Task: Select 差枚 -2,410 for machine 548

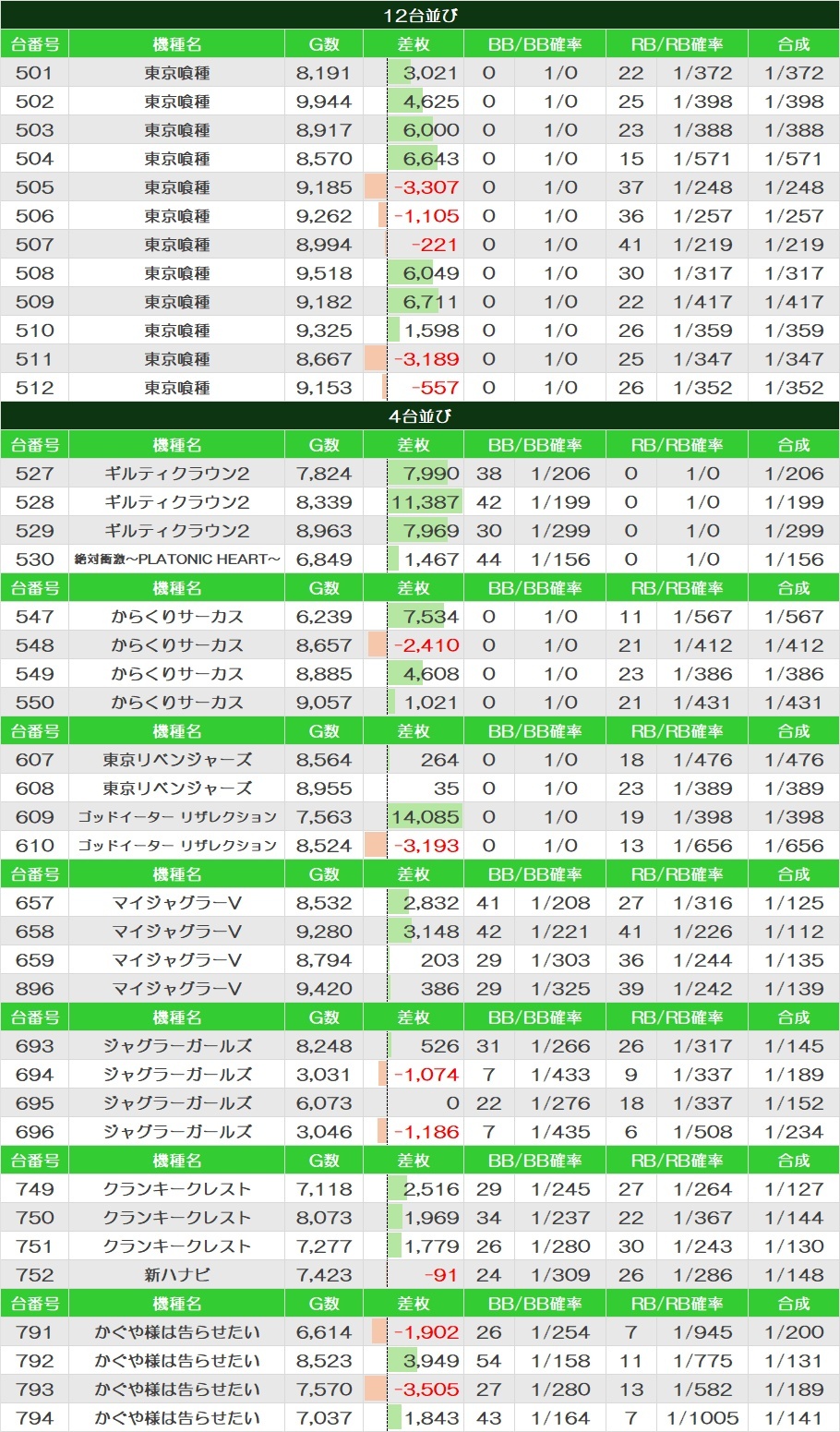Action: click(426, 645)
